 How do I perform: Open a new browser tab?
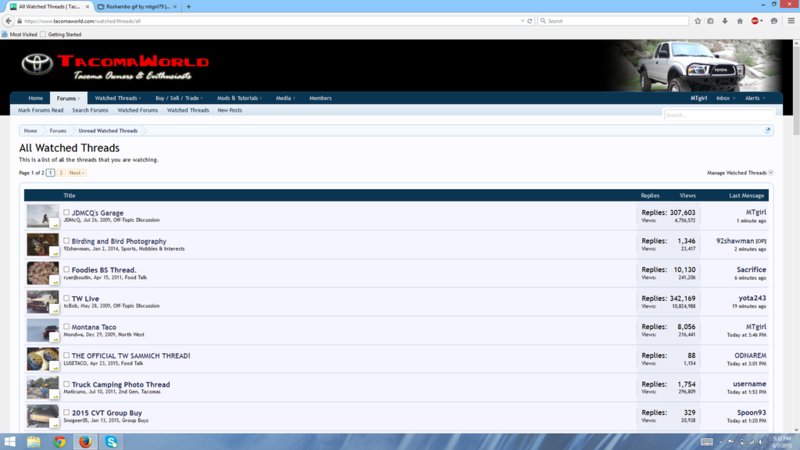pyautogui.click(x=188, y=7)
